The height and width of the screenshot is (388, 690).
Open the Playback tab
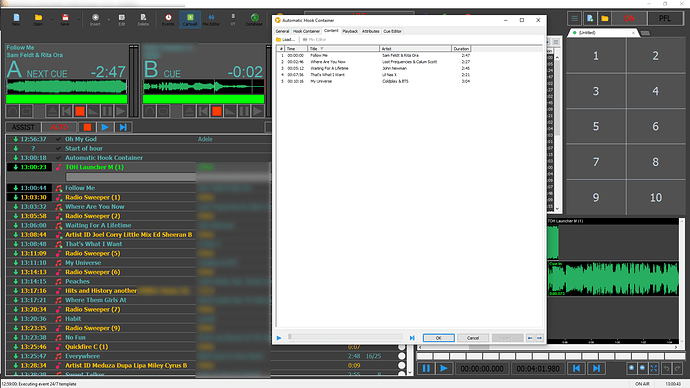tap(350, 31)
